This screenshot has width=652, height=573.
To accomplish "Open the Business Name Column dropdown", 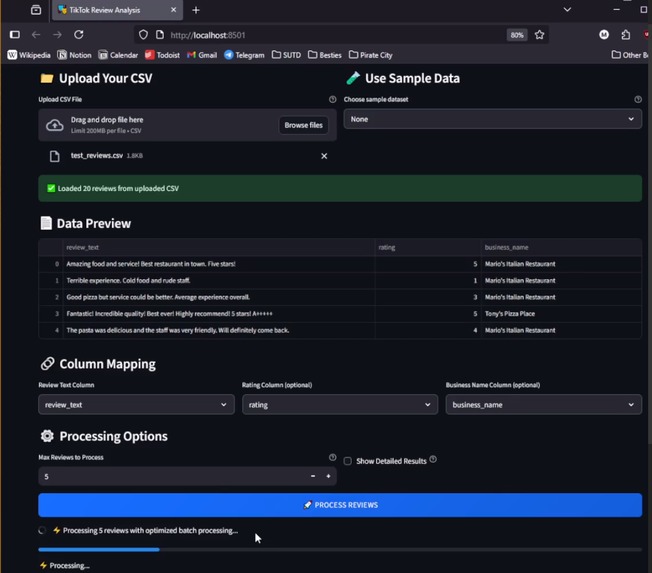I will (x=544, y=405).
